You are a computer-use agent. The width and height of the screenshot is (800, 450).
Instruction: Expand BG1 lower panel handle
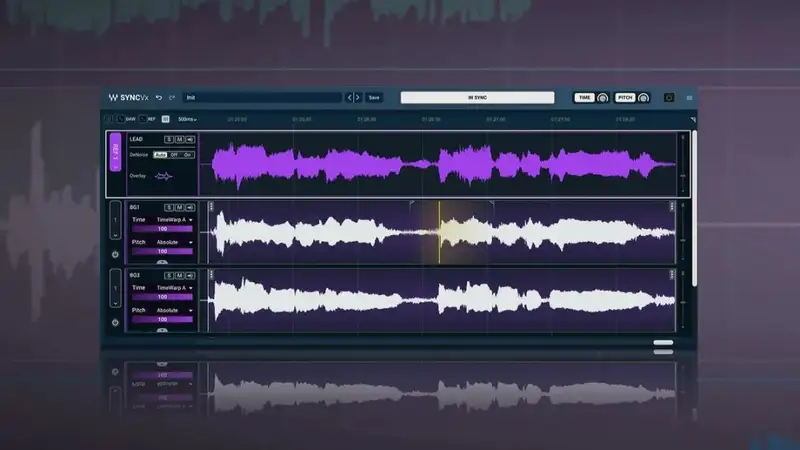[x=162, y=262]
